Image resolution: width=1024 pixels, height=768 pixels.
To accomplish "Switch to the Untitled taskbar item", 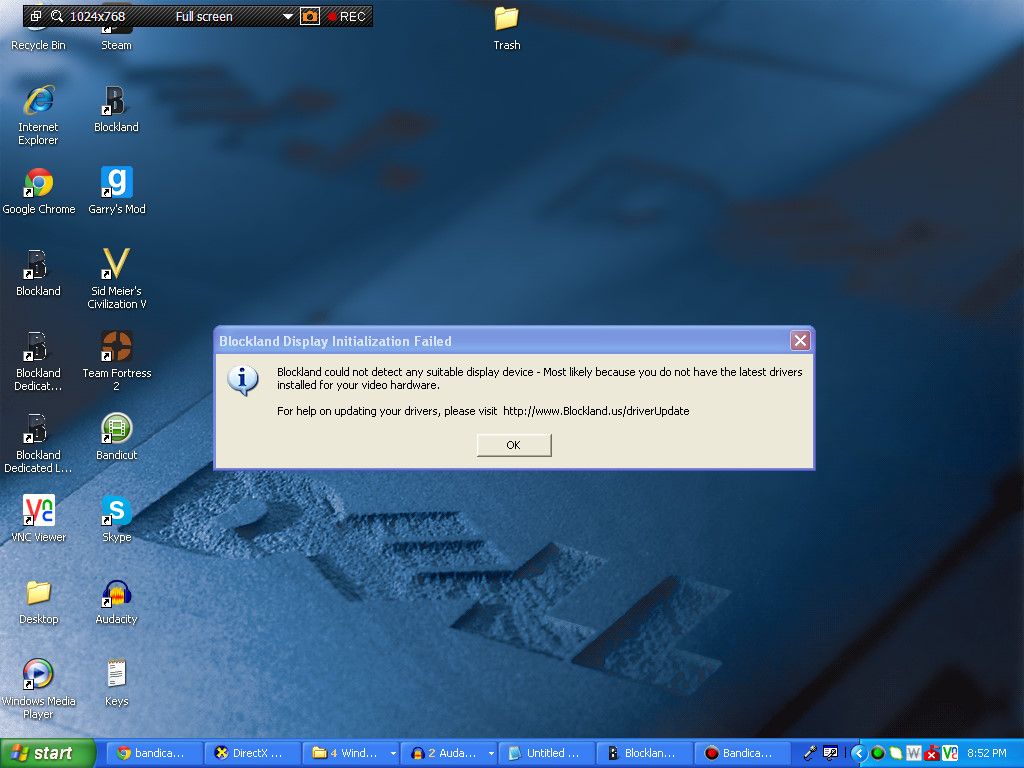I will [x=547, y=753].
